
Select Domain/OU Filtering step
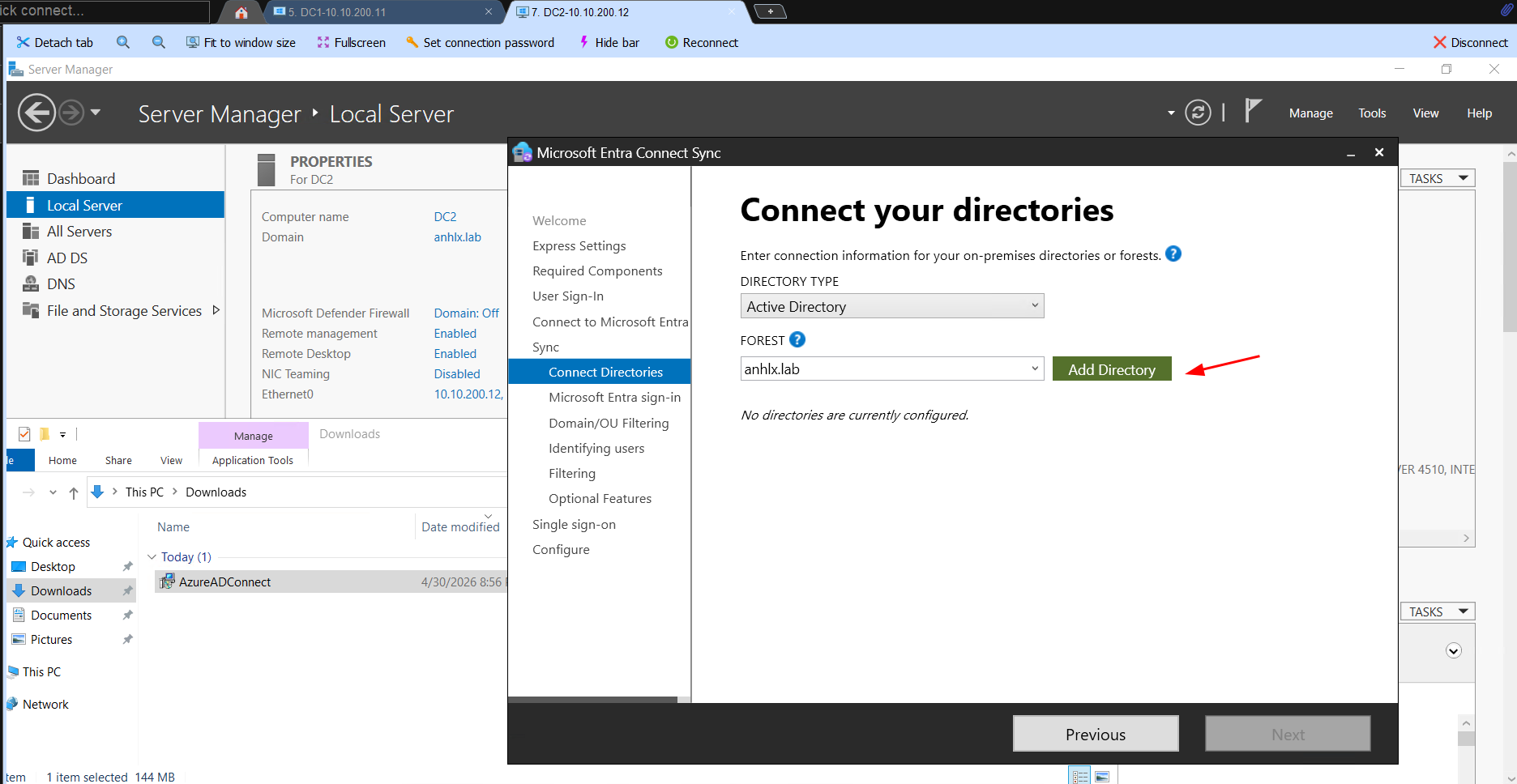pyautogui.click(x=609, y=423)
